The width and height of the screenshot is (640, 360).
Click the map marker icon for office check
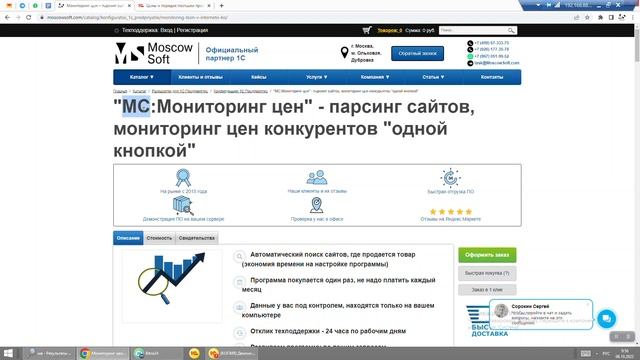tap(317, 205)
